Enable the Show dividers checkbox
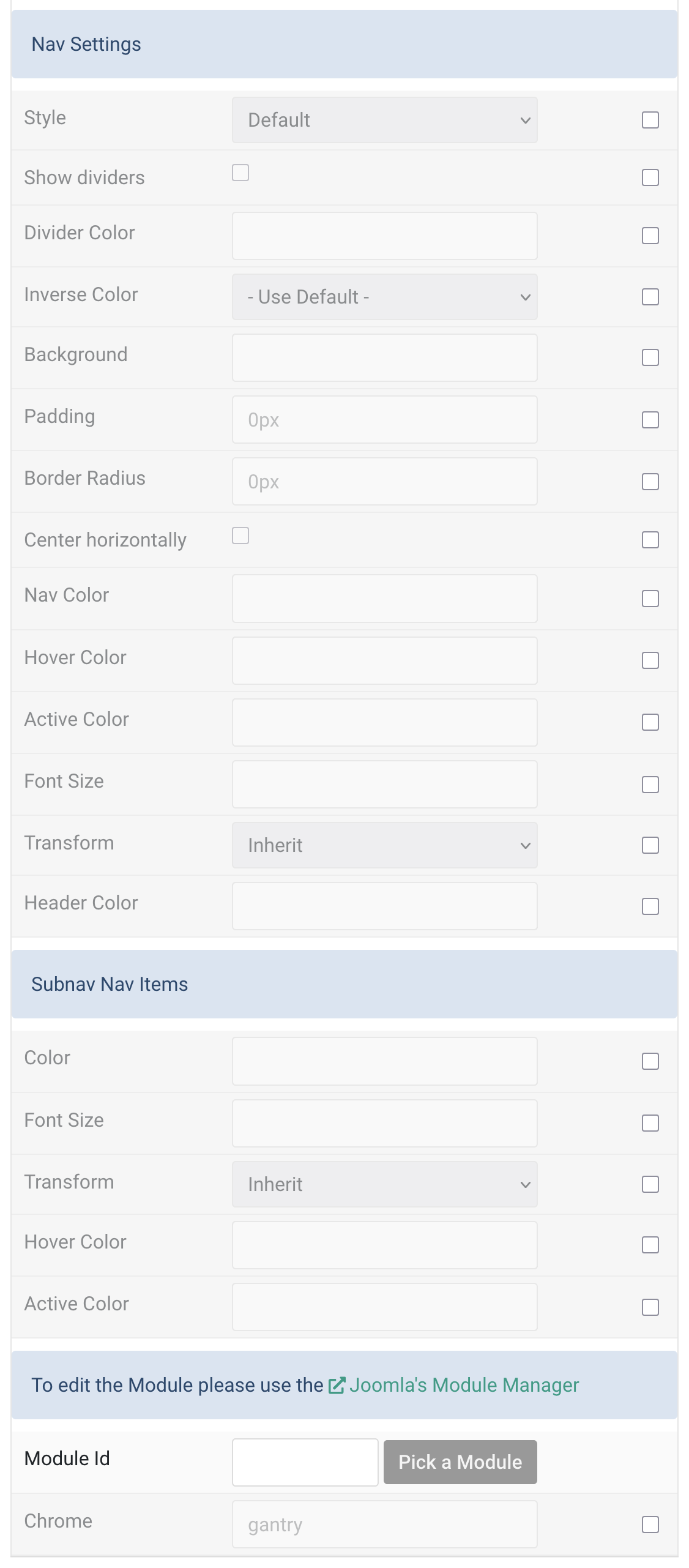This screenshot has width=689, height=1568. [240, 173]
